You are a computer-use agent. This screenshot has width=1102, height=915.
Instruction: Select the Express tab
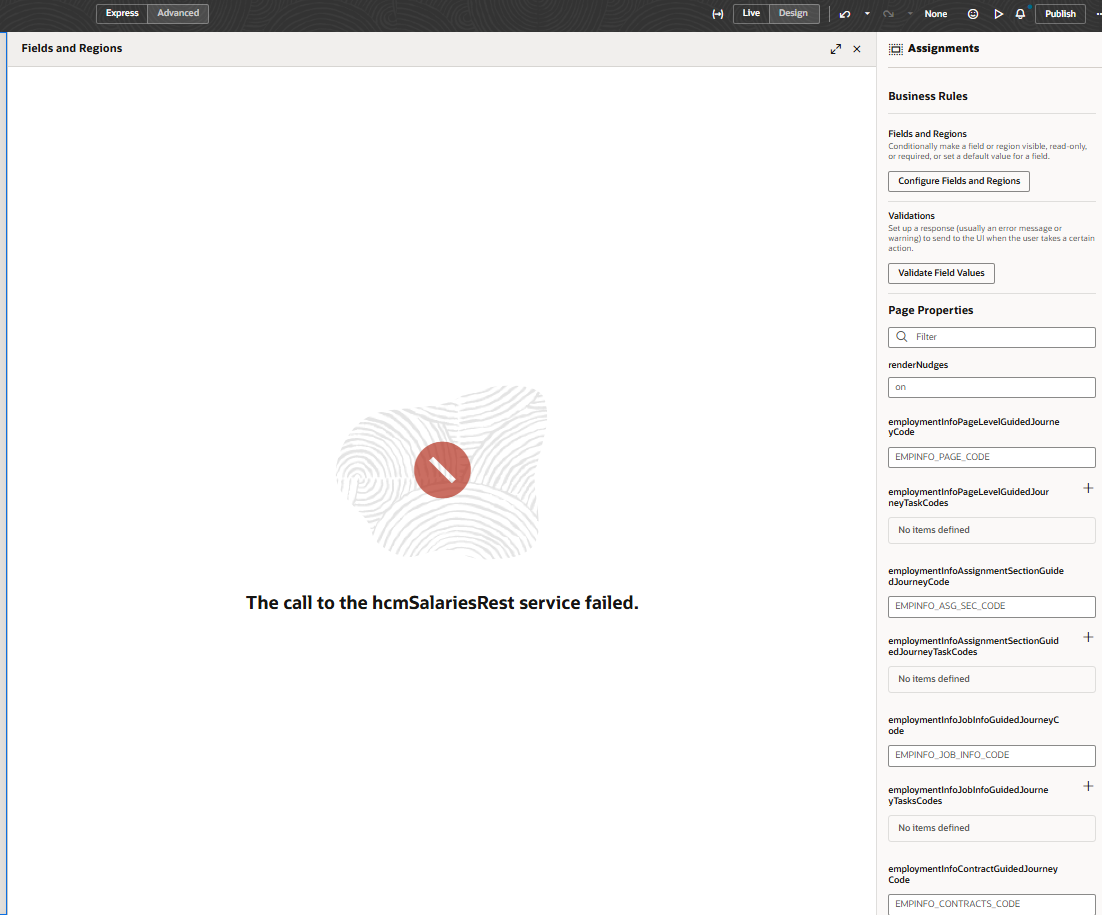coord(121,13)
